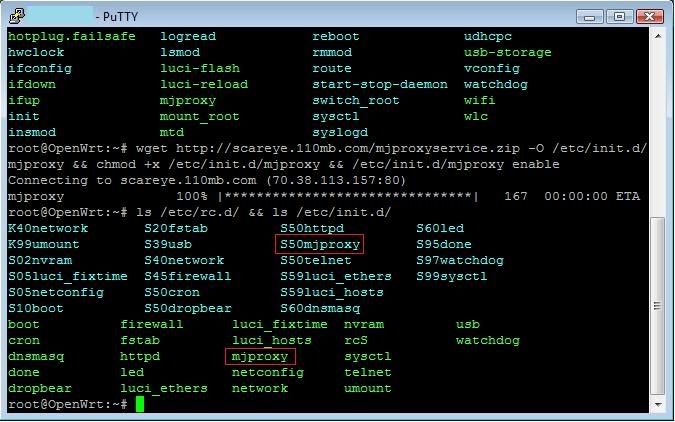The width and height of the screenshot is (675, 422).
Task: Click the luci_ethers init script name
Action: [x=164, y=388]
